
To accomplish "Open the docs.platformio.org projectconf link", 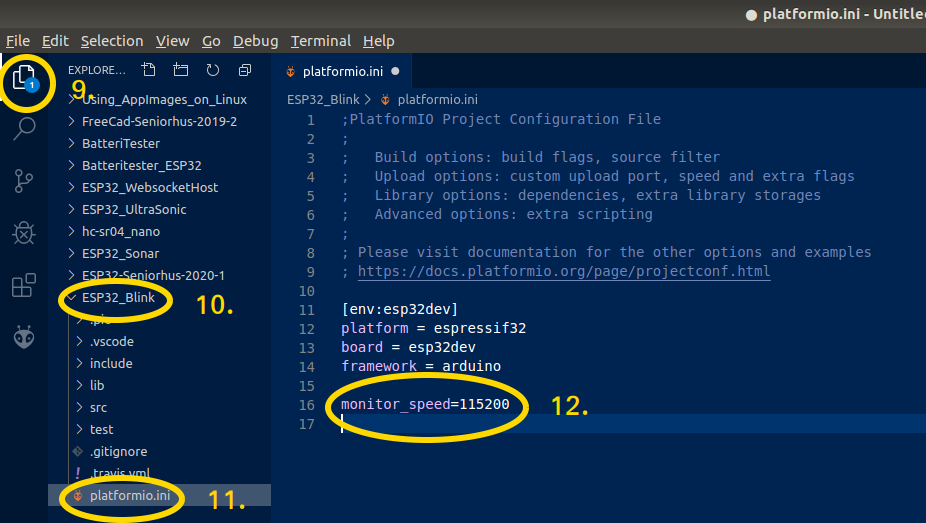I will coord(564,271).
